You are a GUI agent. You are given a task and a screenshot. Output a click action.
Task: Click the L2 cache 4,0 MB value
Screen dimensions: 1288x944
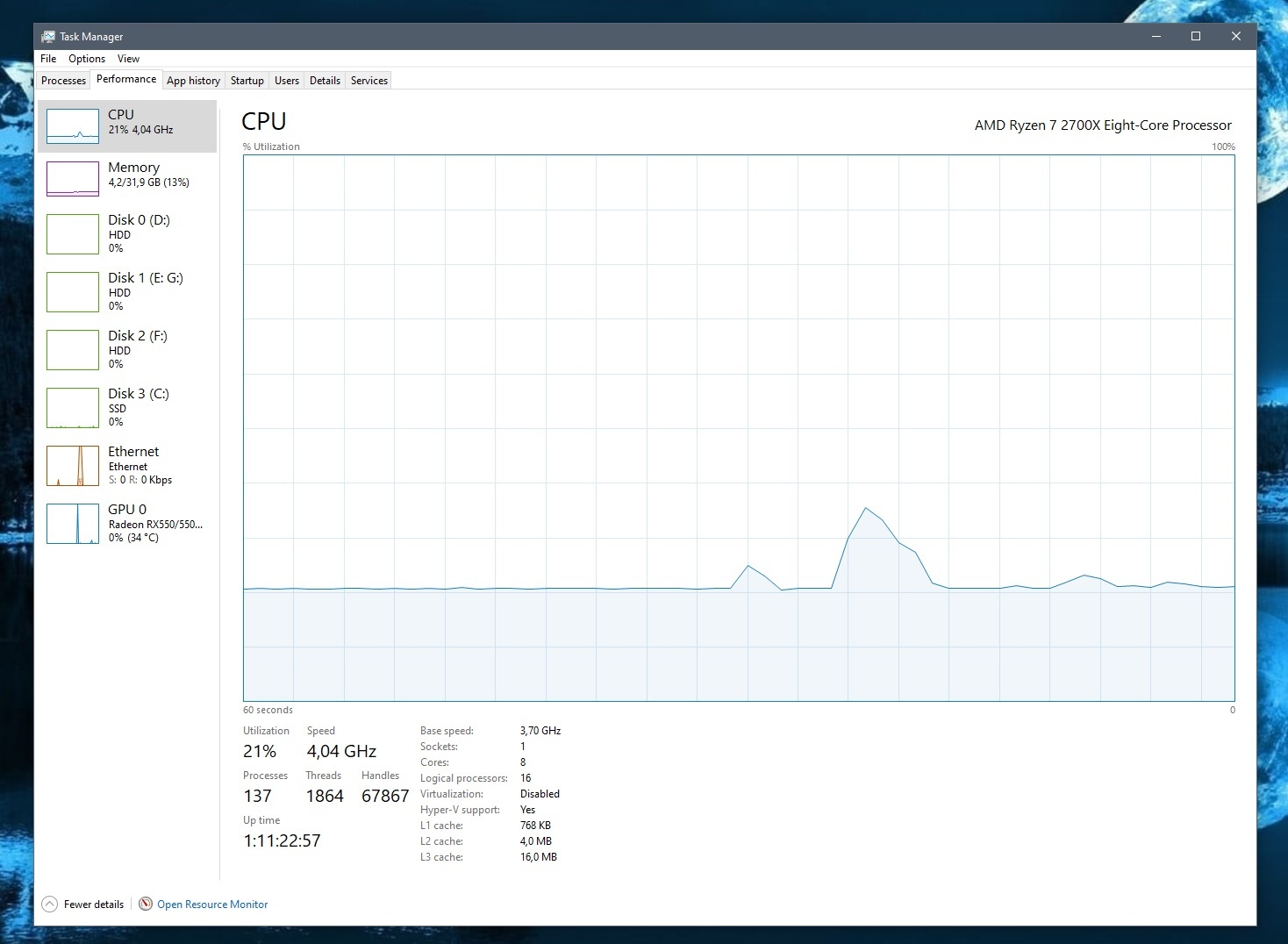tap(536, 841)
